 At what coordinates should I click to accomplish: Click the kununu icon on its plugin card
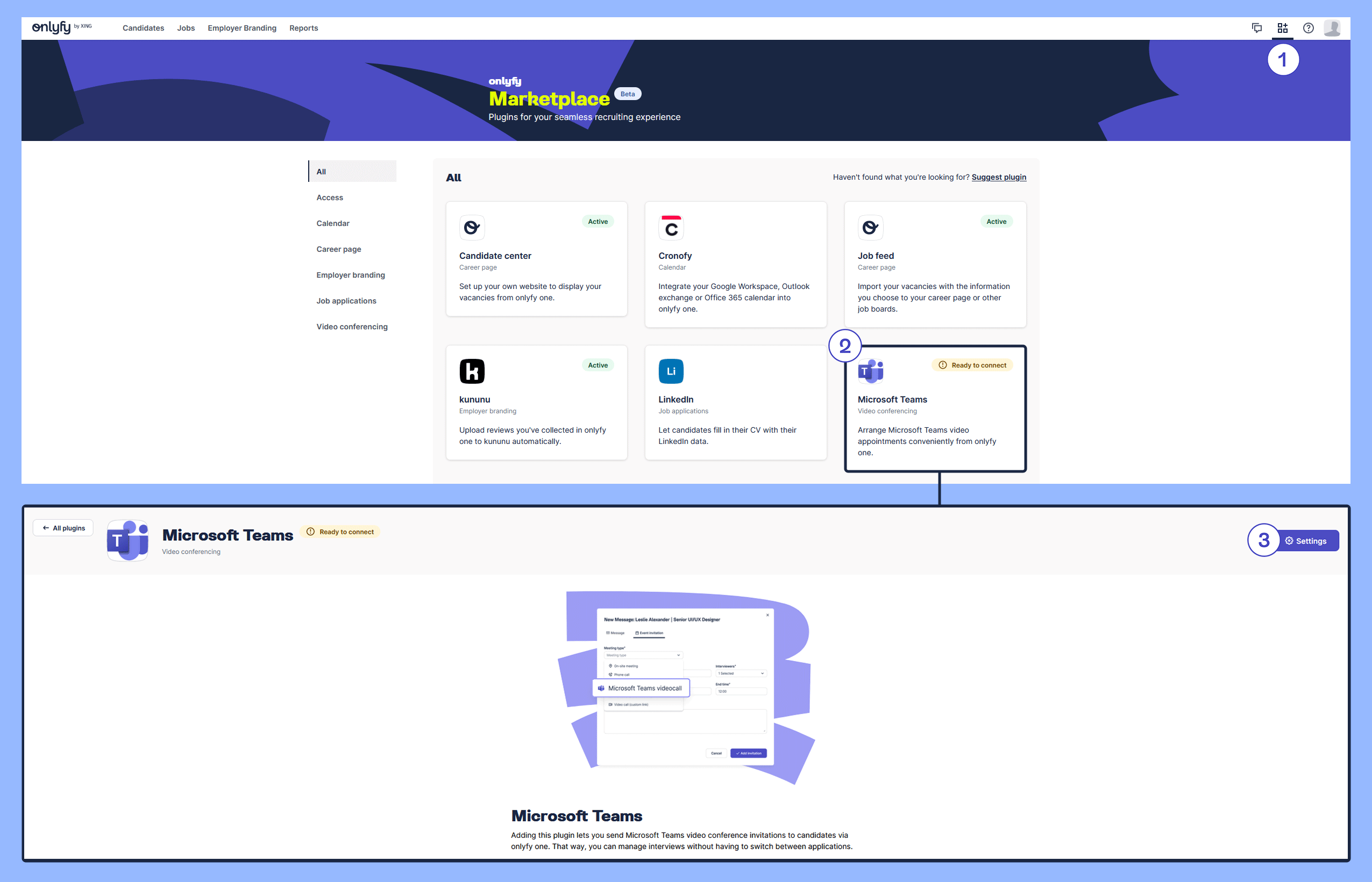coord(472,371)
